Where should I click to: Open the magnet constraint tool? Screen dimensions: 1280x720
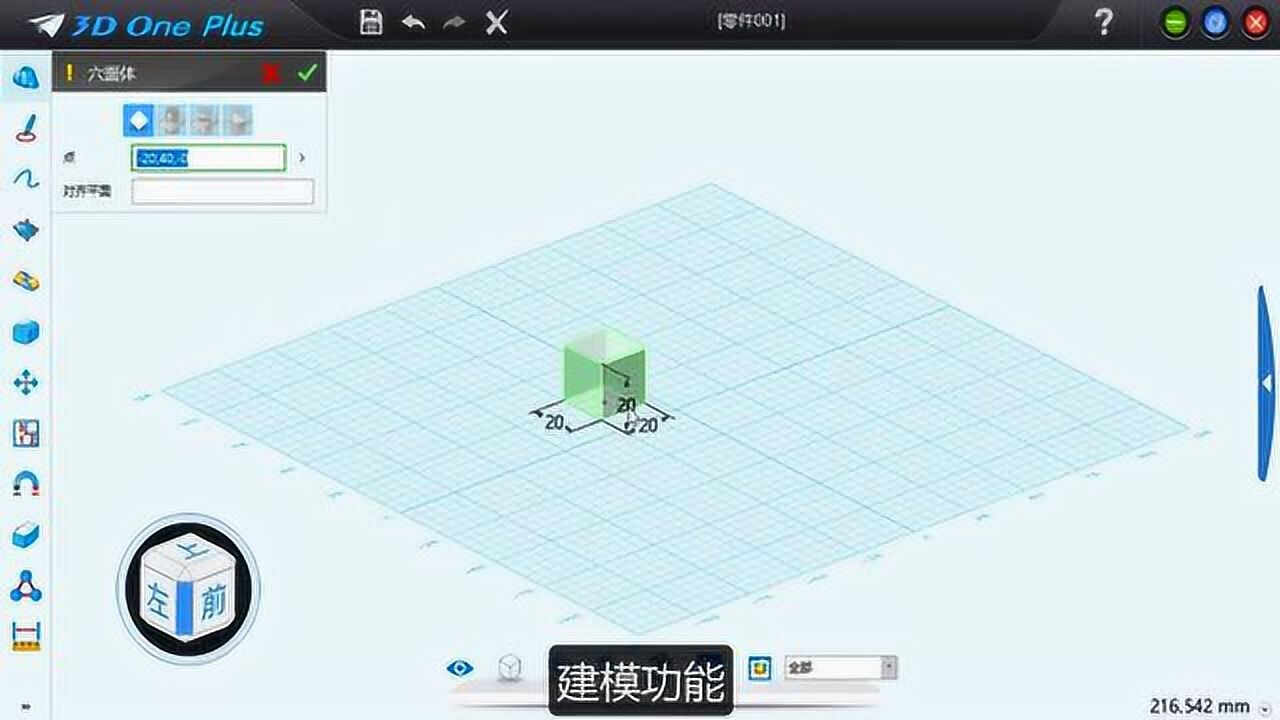[24, 483]
